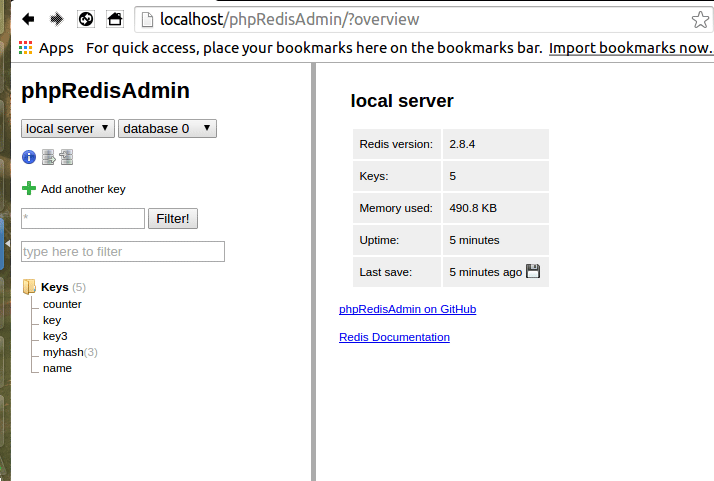Screen dimensions: 714x481
Task: Click the export database icon
Action: 48,157
